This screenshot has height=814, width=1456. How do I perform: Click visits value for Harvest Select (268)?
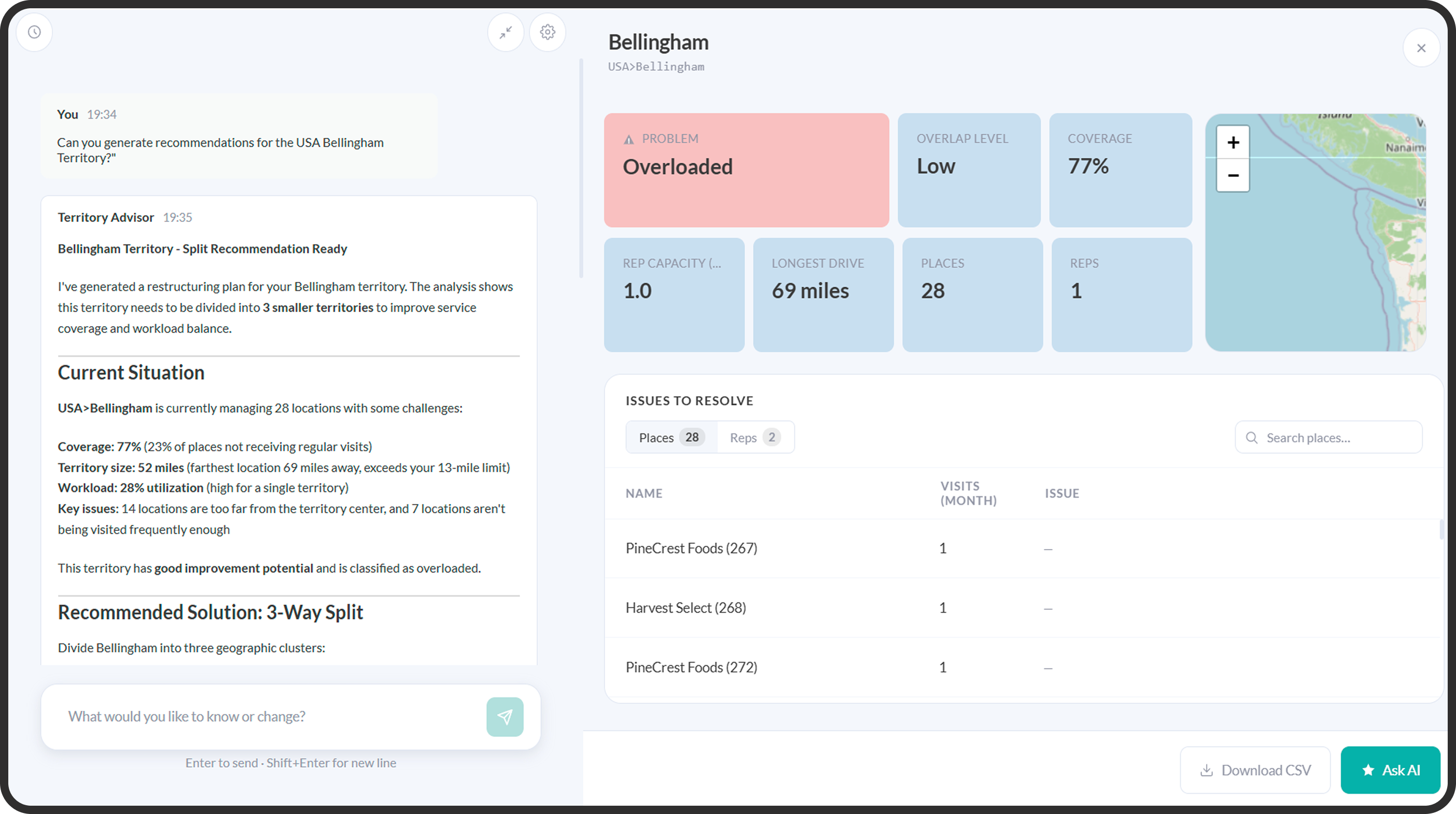pos(942,608)
